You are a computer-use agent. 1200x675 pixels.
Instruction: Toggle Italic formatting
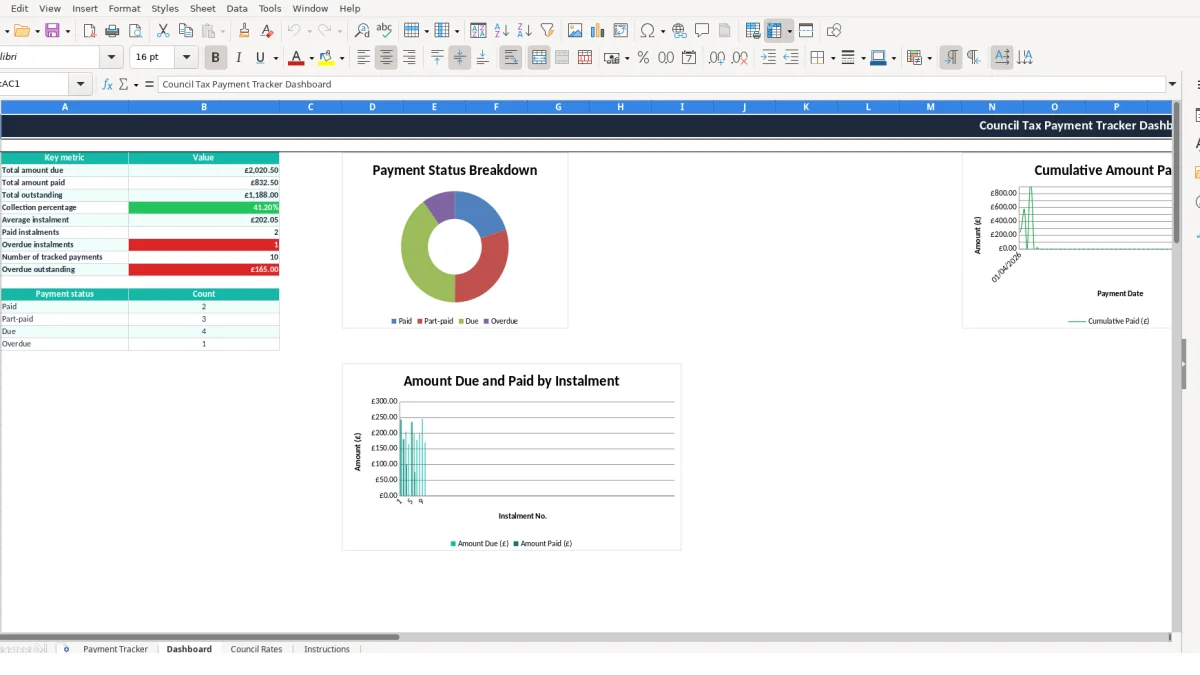click(x=238, y=58)
